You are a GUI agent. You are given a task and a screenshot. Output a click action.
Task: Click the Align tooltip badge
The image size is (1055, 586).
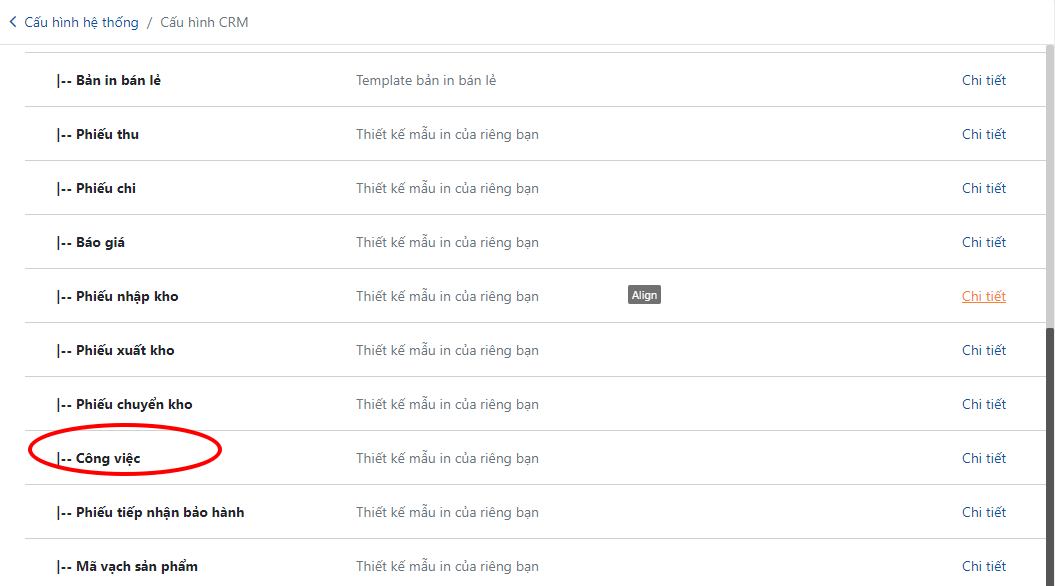point(644,295)
